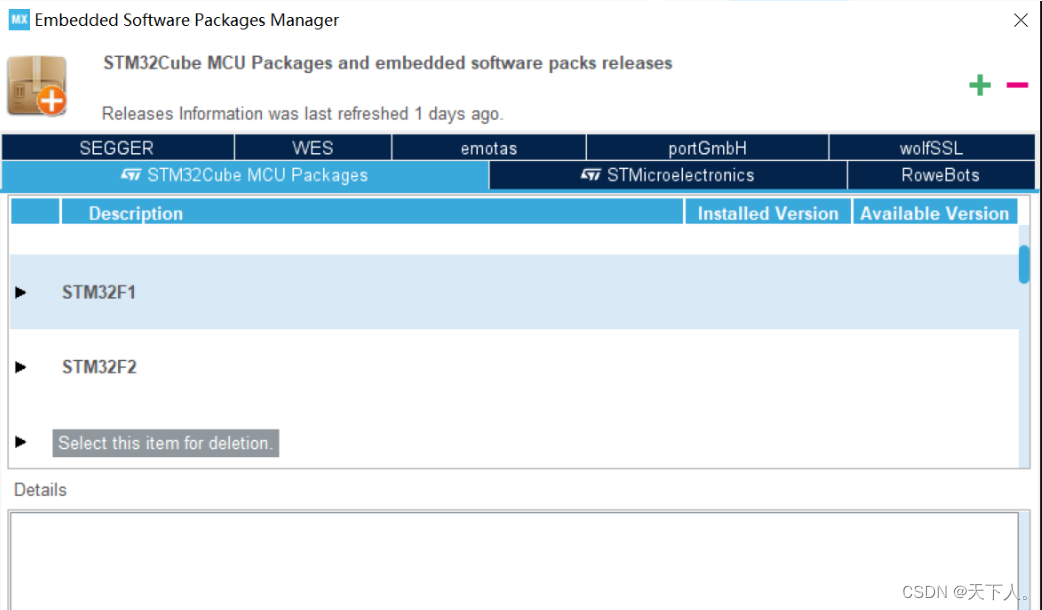Click the Installed Version column header

pos(768,213)
